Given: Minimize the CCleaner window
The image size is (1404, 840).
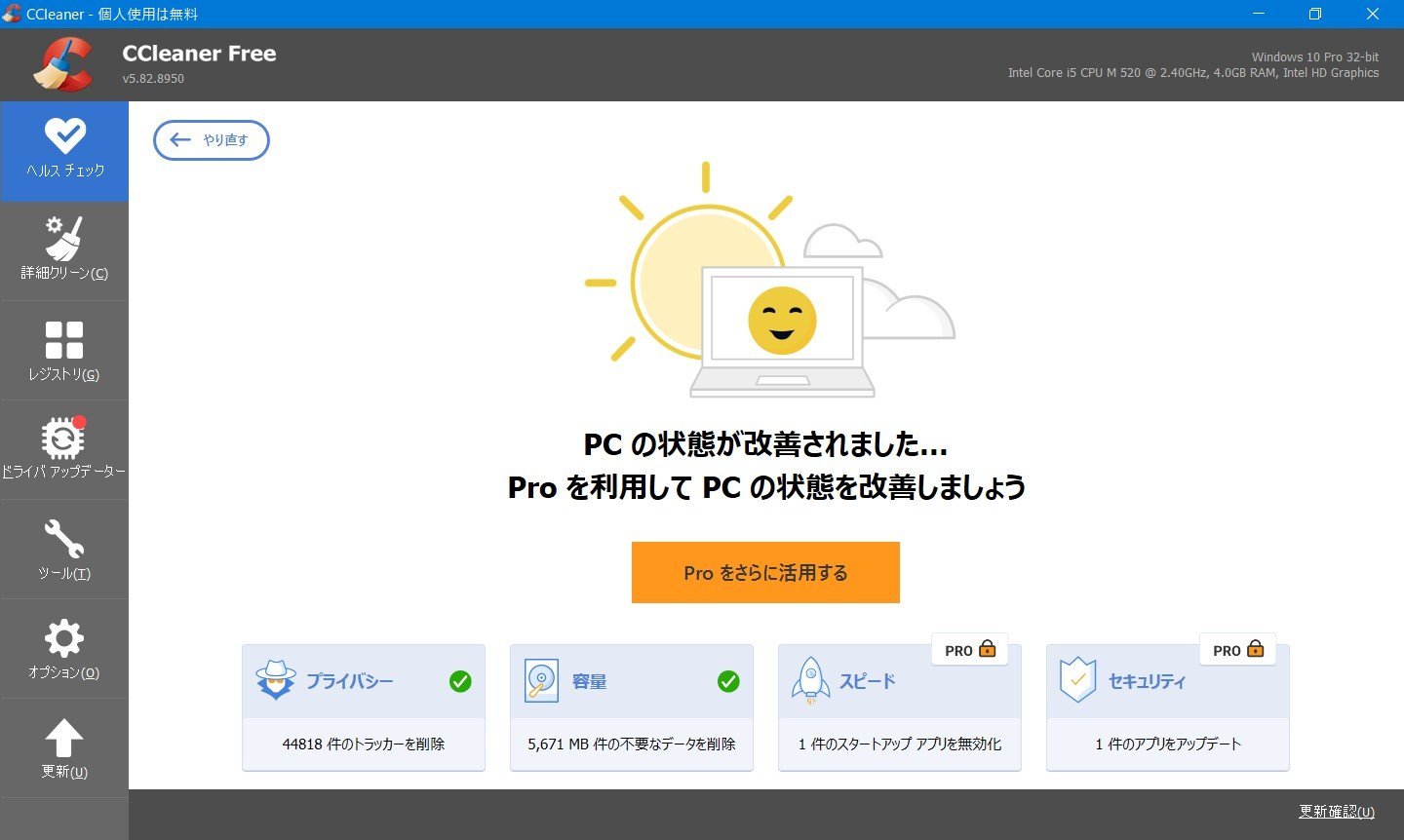Looking at the screenshot, I should (1259, 14).
